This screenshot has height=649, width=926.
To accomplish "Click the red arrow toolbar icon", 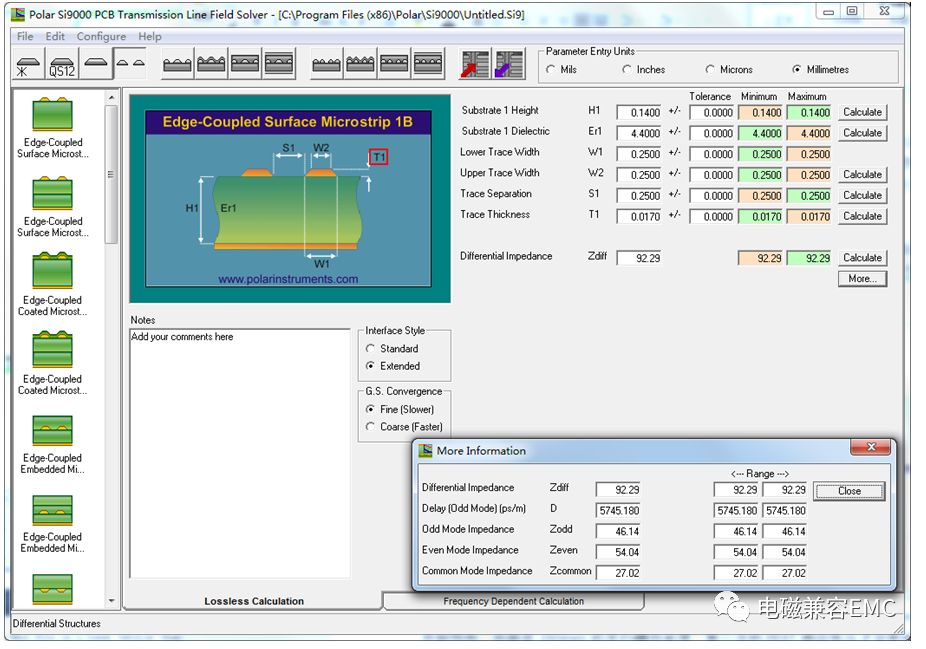I will (475, 64).
